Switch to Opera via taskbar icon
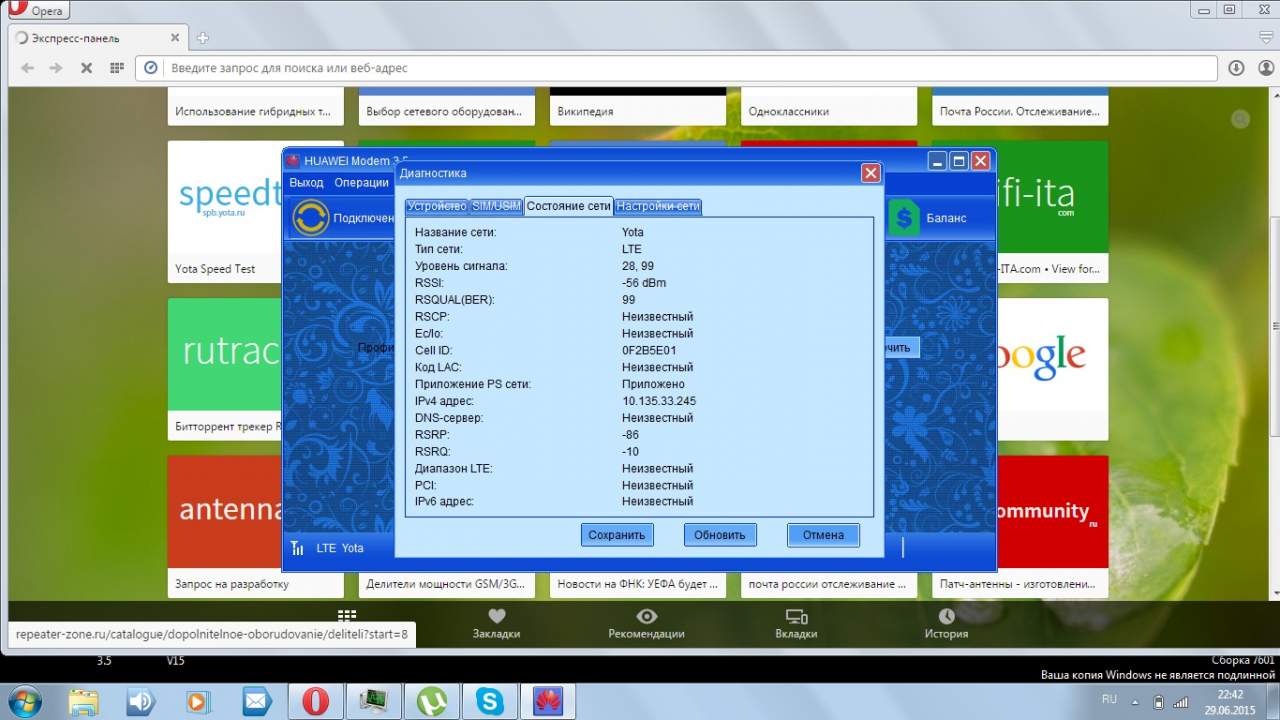1280x720 pixels. point(315,701)
